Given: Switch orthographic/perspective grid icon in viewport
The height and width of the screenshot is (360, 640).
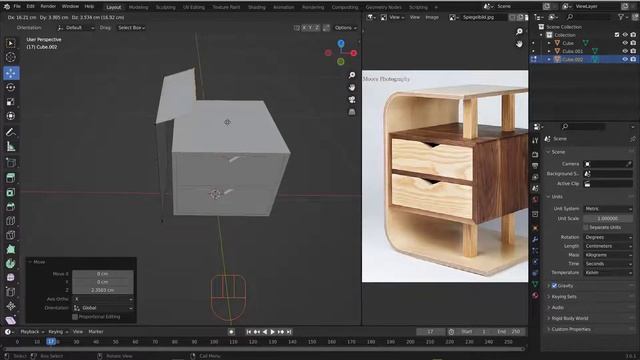Looking at the screenshot, I should click(x=352, y=112).
